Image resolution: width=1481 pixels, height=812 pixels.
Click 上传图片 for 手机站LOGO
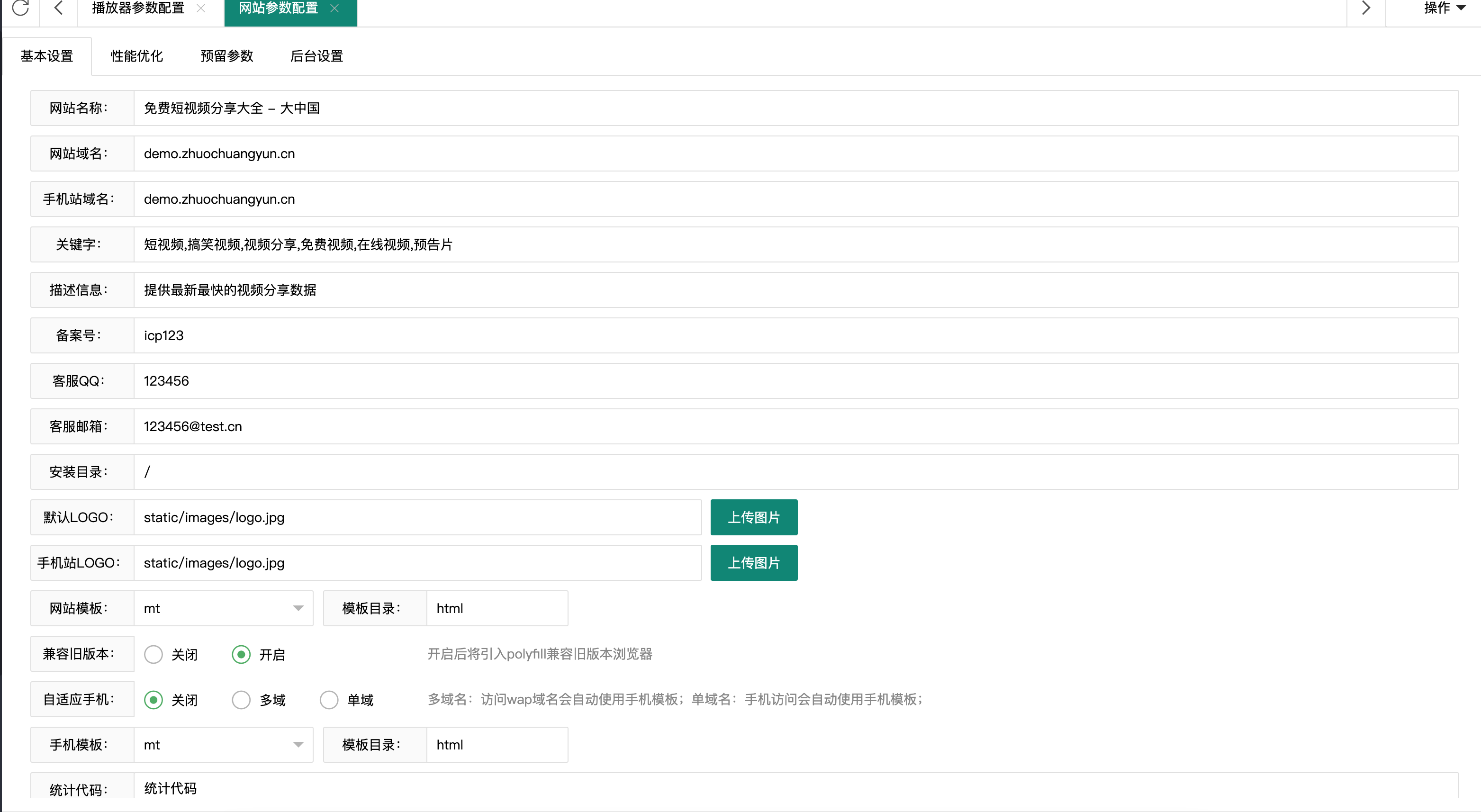click(754, 562)
